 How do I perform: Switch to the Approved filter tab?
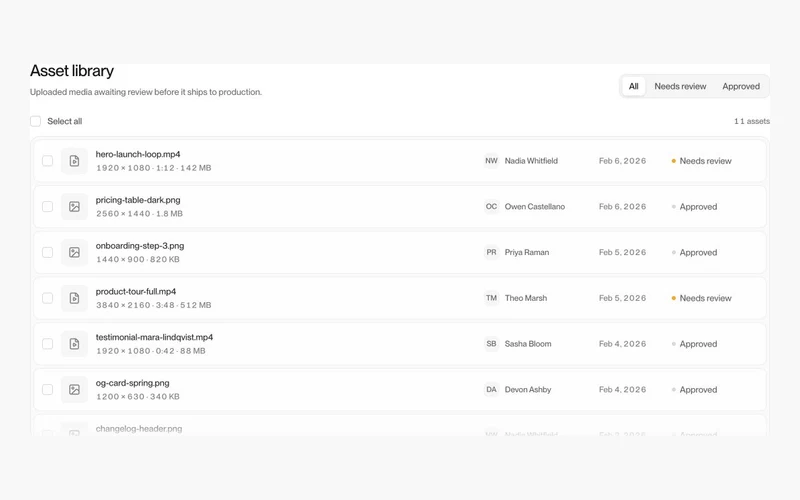(x=741, y=86)
